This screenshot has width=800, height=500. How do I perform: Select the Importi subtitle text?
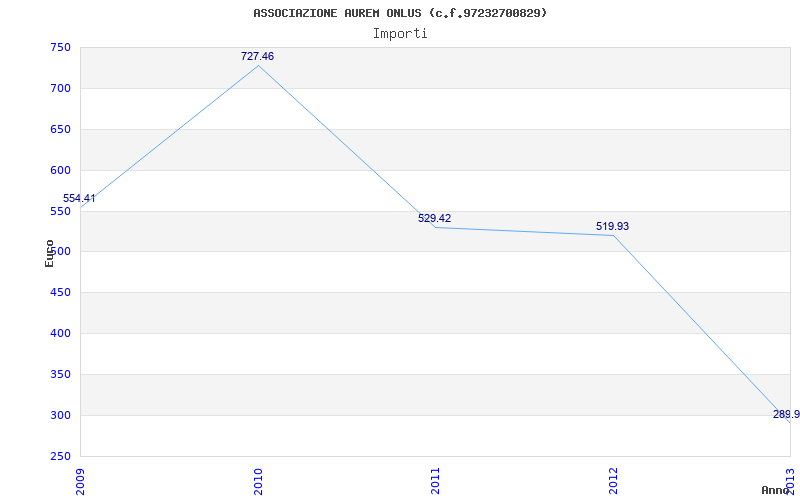(x=400, y=34)
